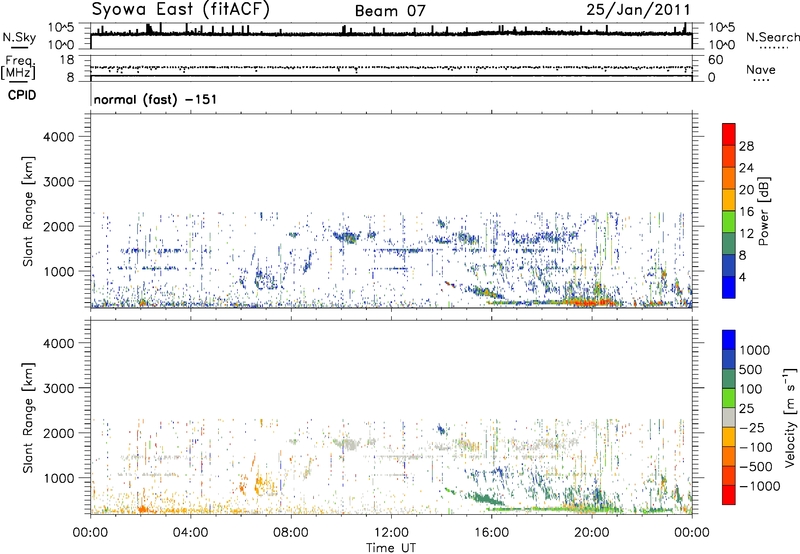This screenshot has width=800, height=554.
Task: Click the date '25/Jan/2011'
Action: 638,10
